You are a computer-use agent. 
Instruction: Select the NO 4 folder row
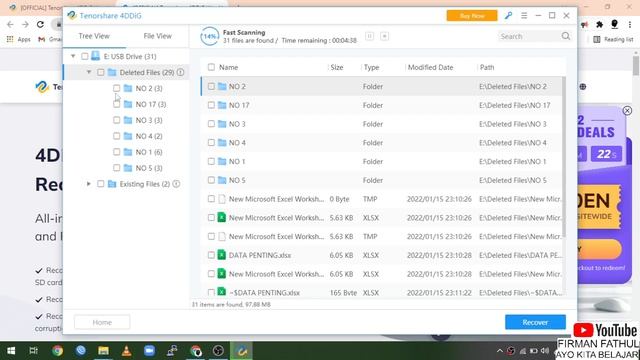[x=382, y=142]
